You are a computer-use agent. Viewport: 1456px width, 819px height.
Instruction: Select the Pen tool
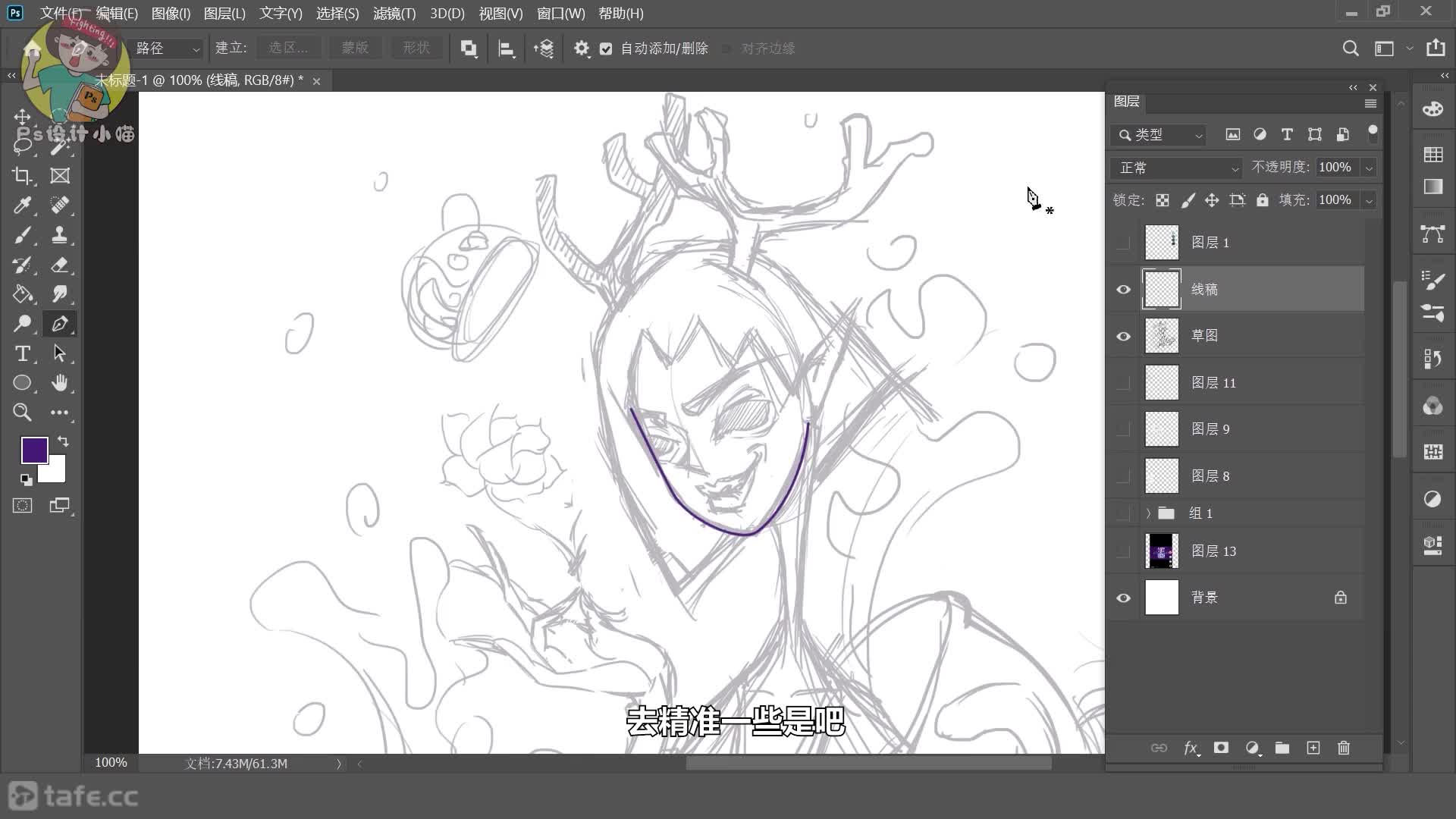[x=59, y=324]
